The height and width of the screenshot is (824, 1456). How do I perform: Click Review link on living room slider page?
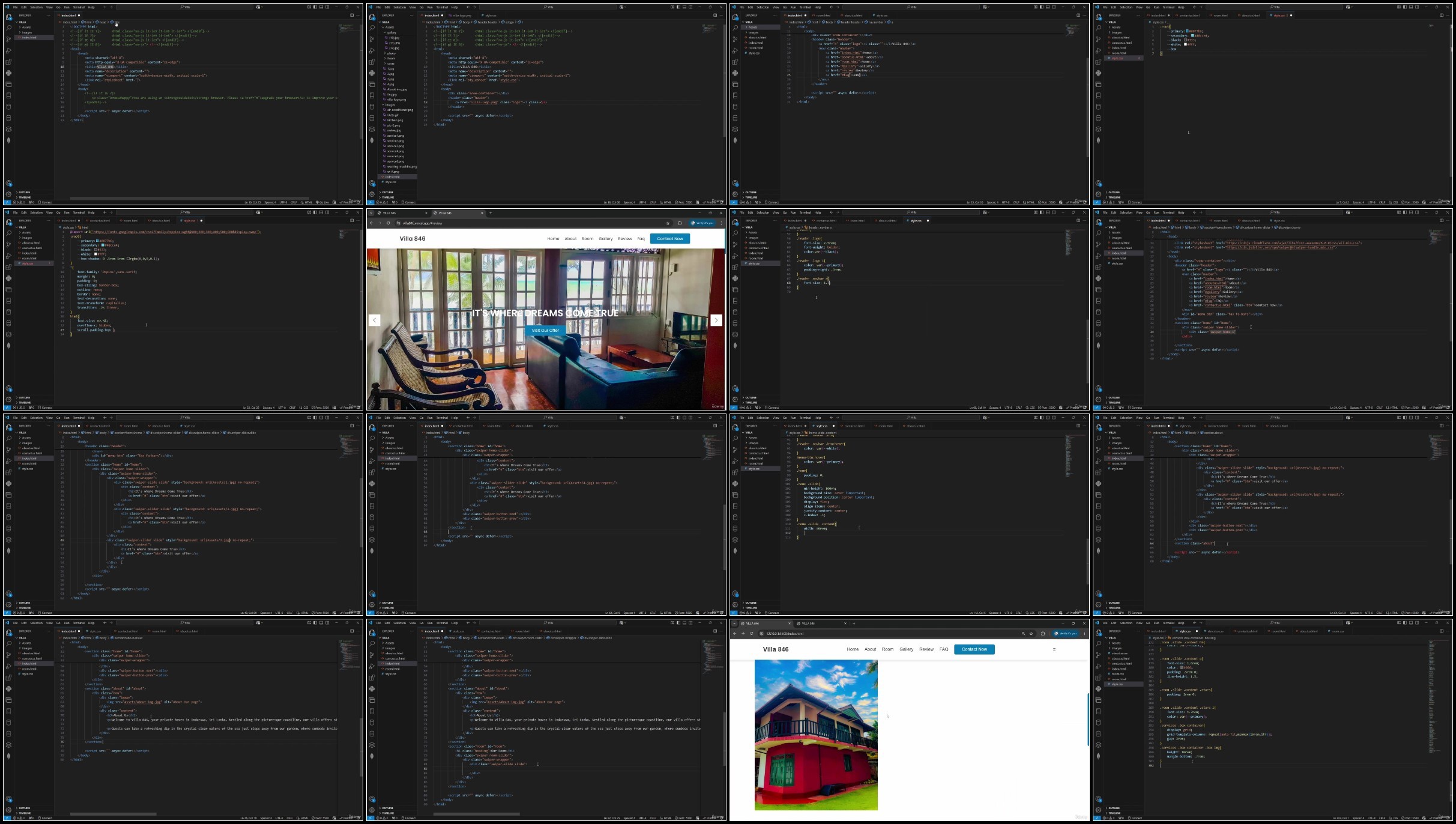point(625,239)
